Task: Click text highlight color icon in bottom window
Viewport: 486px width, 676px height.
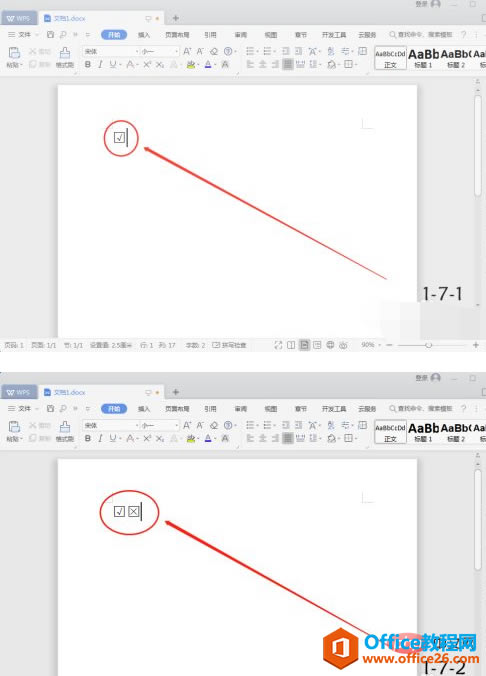Action: (x=191, y=438)
